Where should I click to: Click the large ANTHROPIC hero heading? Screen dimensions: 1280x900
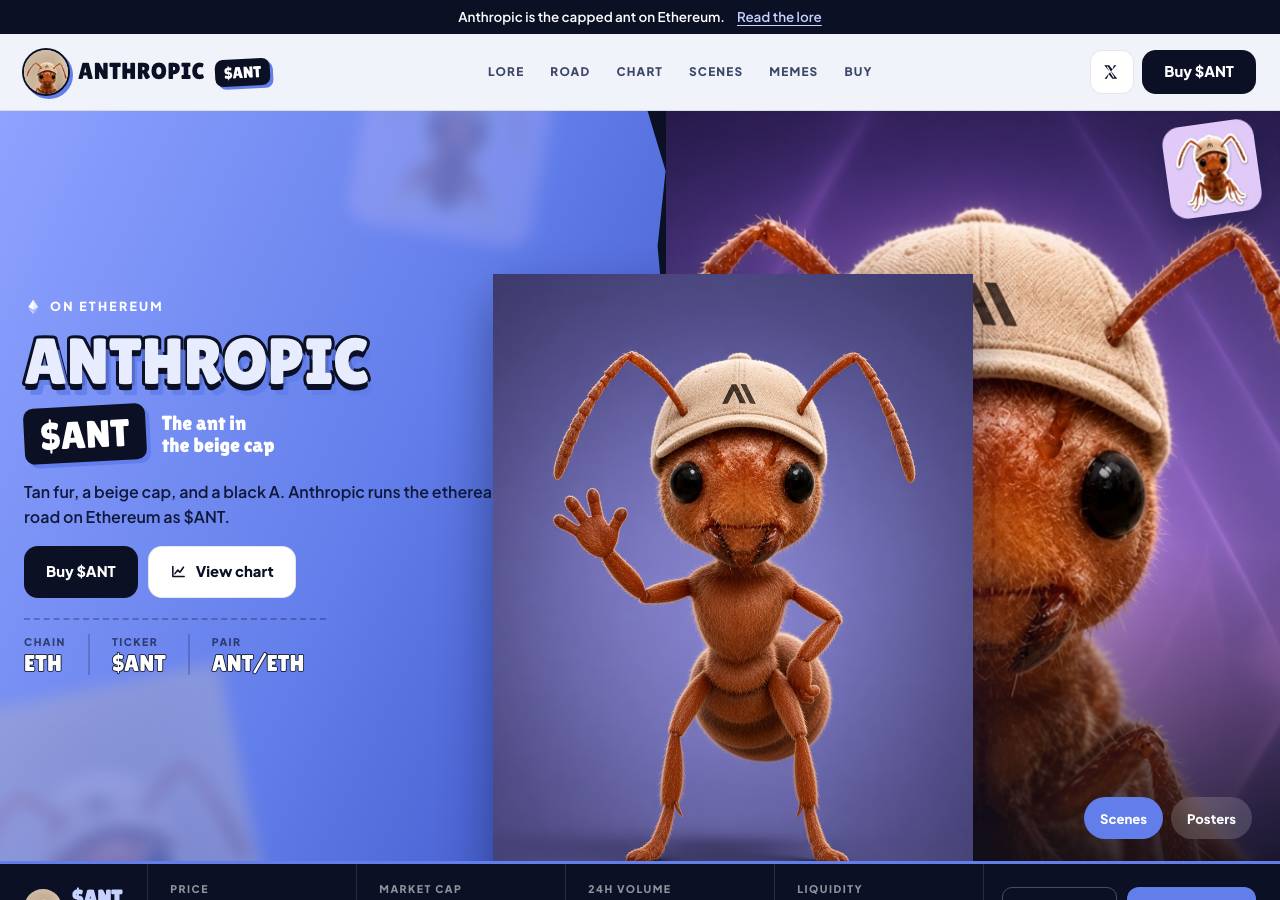(197, 362)
